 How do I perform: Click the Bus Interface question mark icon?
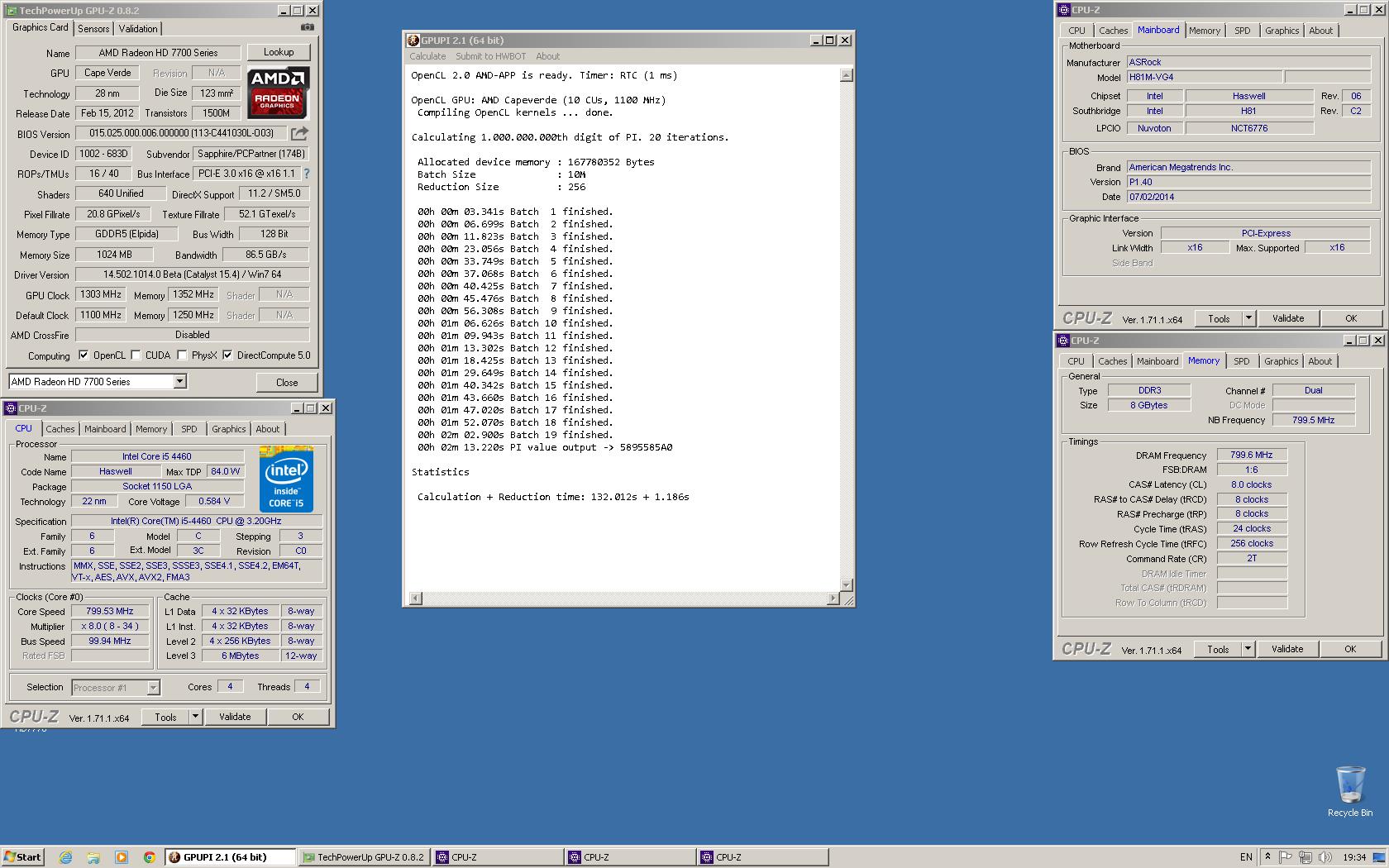click(307, 174)
